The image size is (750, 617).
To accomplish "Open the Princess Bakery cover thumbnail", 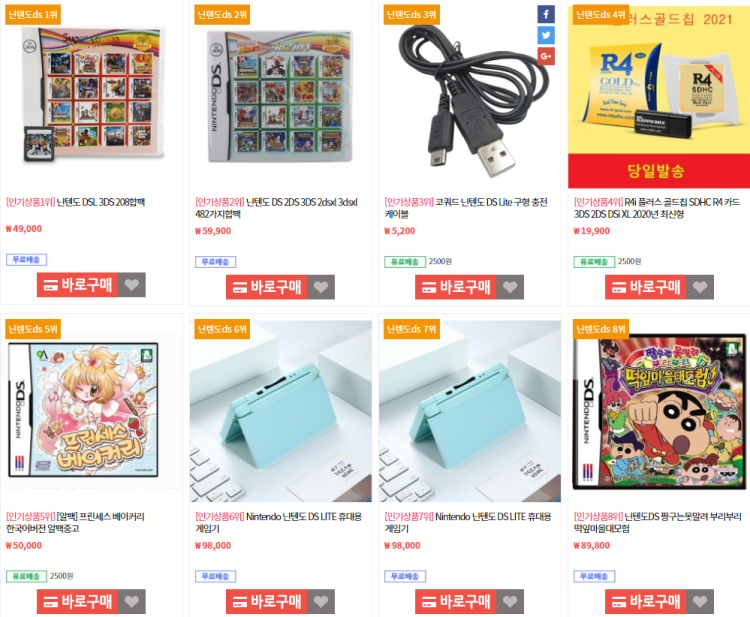I will [84, 410].
